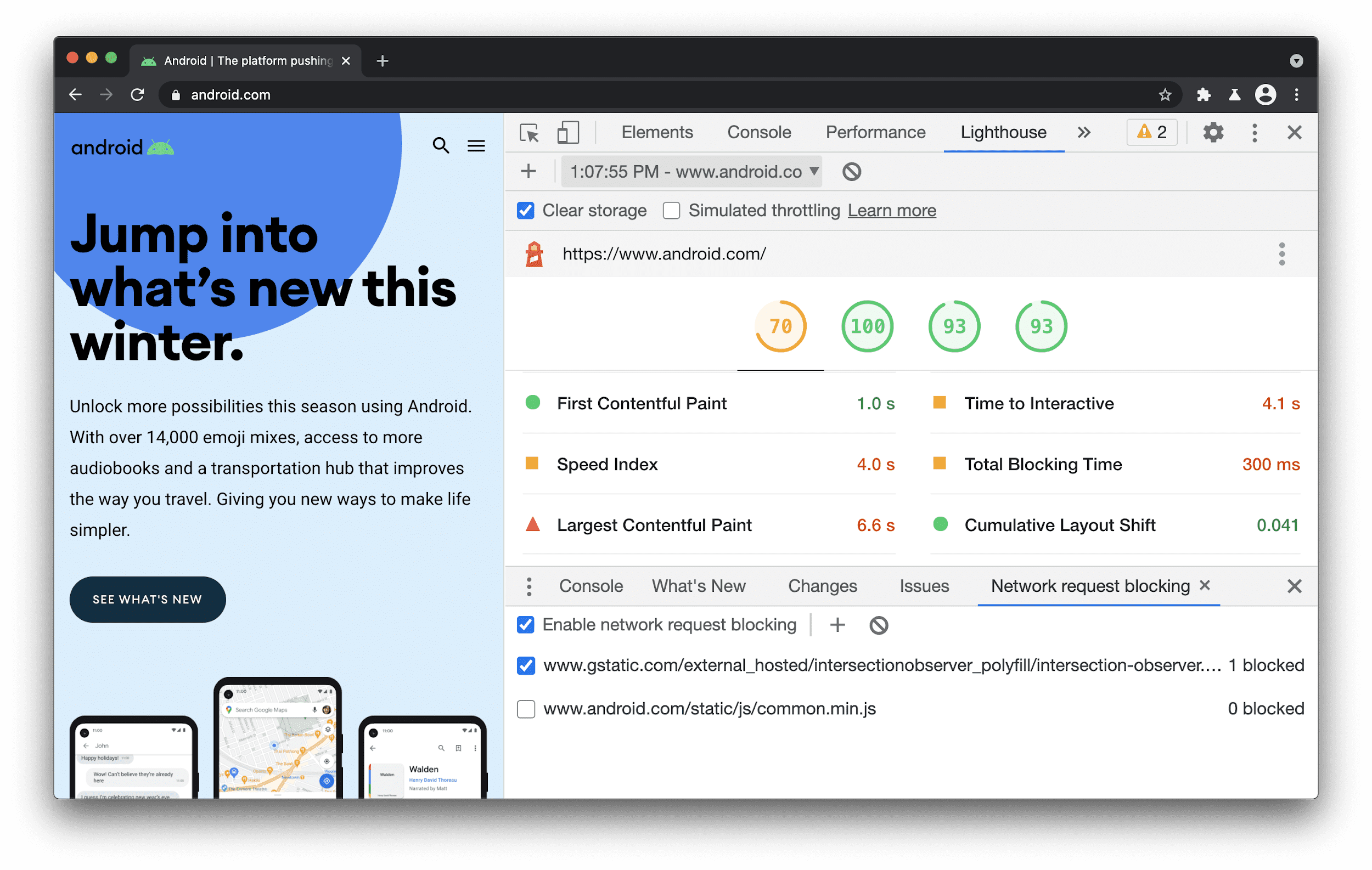Toggle the Clear storage checkbox
1372x870 pixels.
525,211
